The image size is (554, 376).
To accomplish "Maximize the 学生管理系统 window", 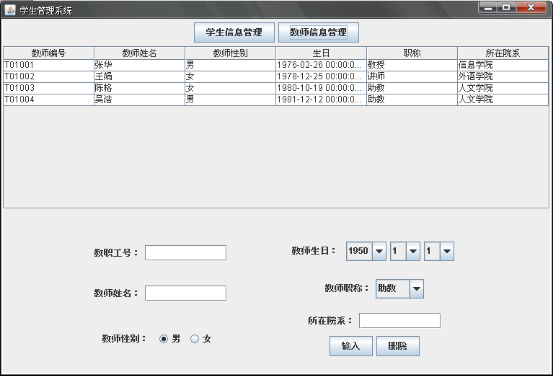I will click(507, 7).
